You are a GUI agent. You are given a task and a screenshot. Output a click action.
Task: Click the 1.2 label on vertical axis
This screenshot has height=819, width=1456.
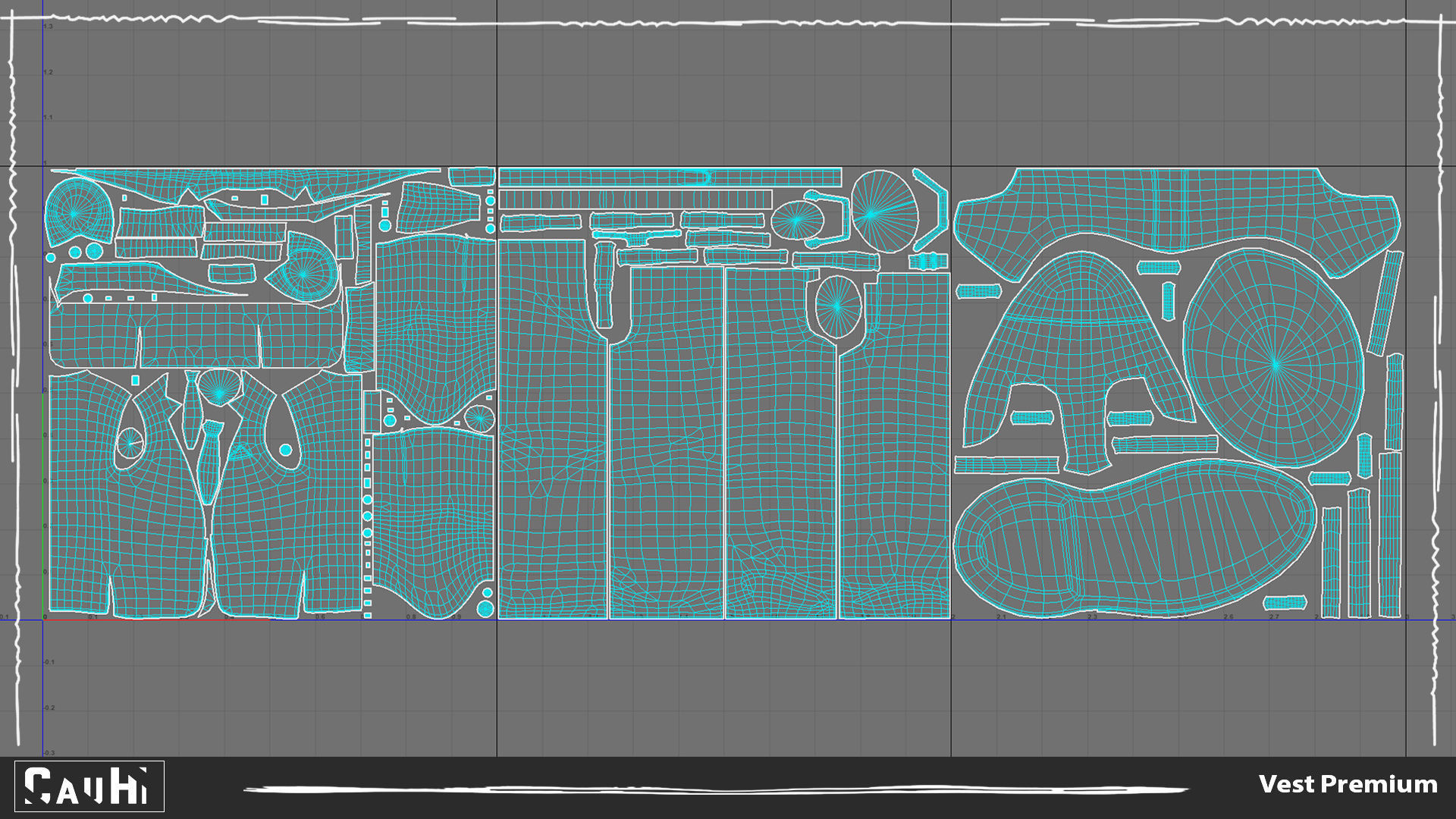pos(49,73)
